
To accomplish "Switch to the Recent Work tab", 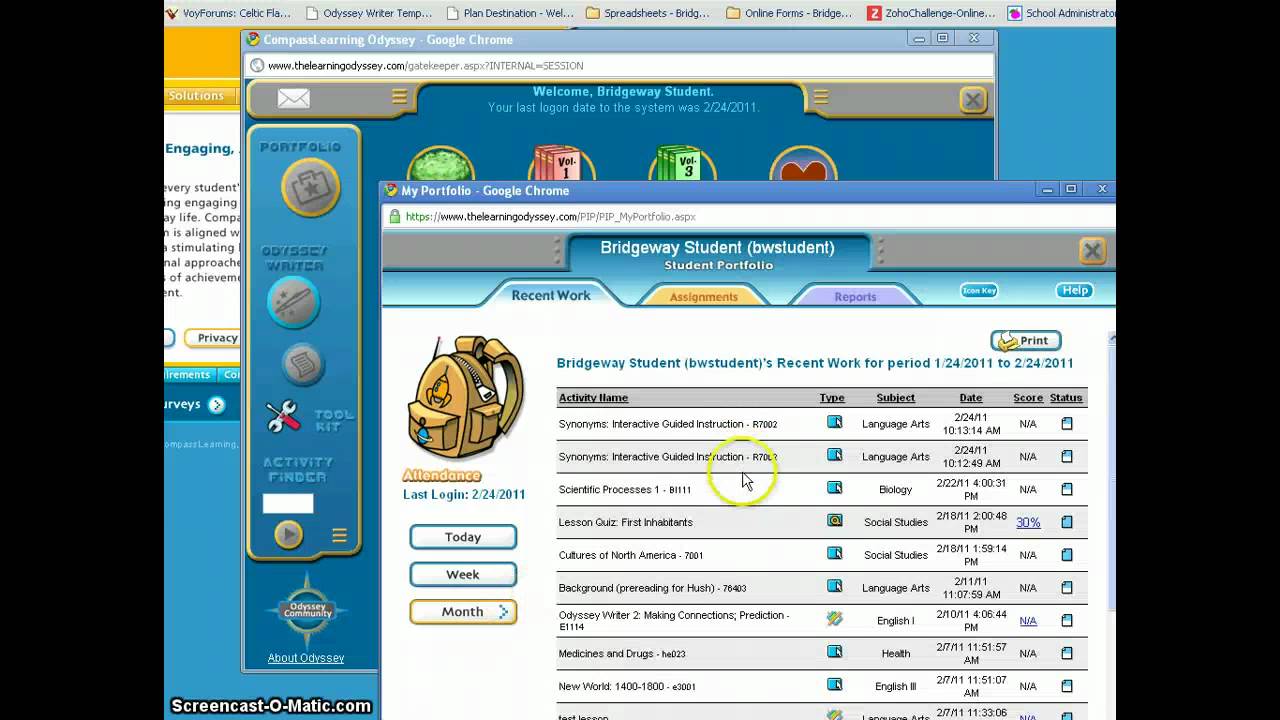I will coord(551,295).
